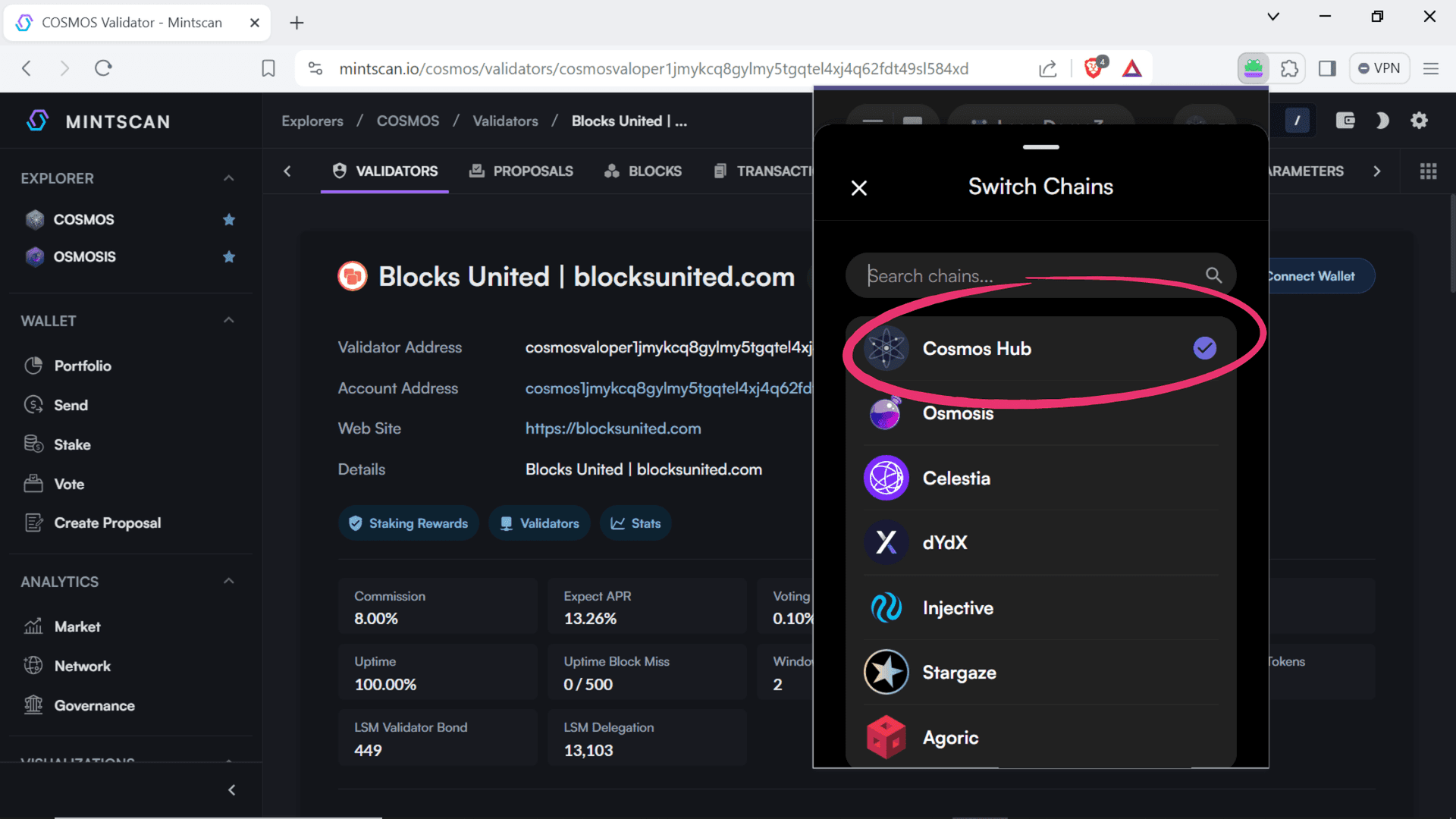Click Stats badge button
Viewport: 1456px width, 819px height.
pyautogui.click(x=635, y=523)
